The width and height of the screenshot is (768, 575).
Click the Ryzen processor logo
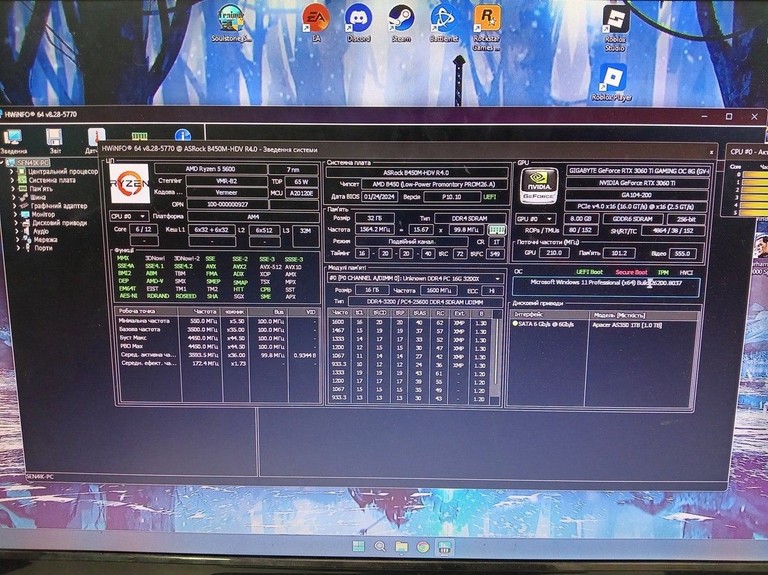129,184
